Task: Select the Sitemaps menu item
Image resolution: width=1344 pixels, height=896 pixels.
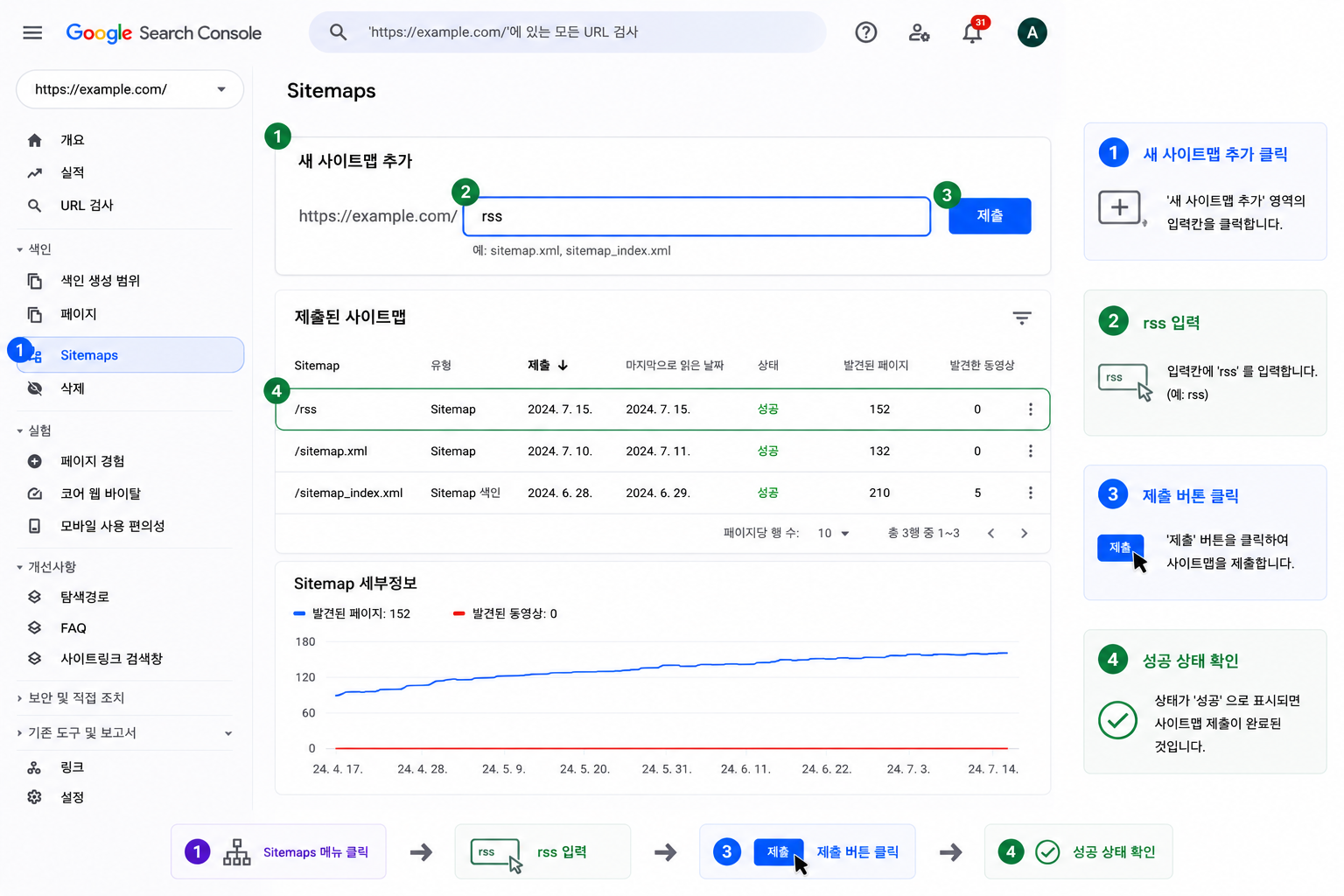Action: point(129,354)
